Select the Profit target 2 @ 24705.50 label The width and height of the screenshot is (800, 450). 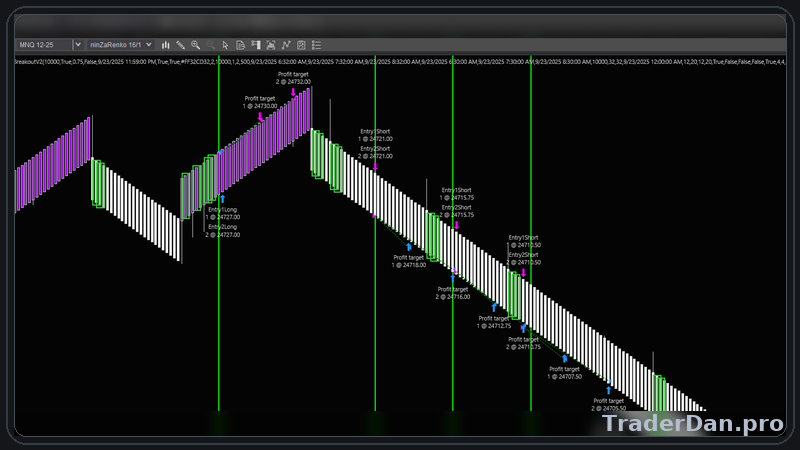pos(609,404)
